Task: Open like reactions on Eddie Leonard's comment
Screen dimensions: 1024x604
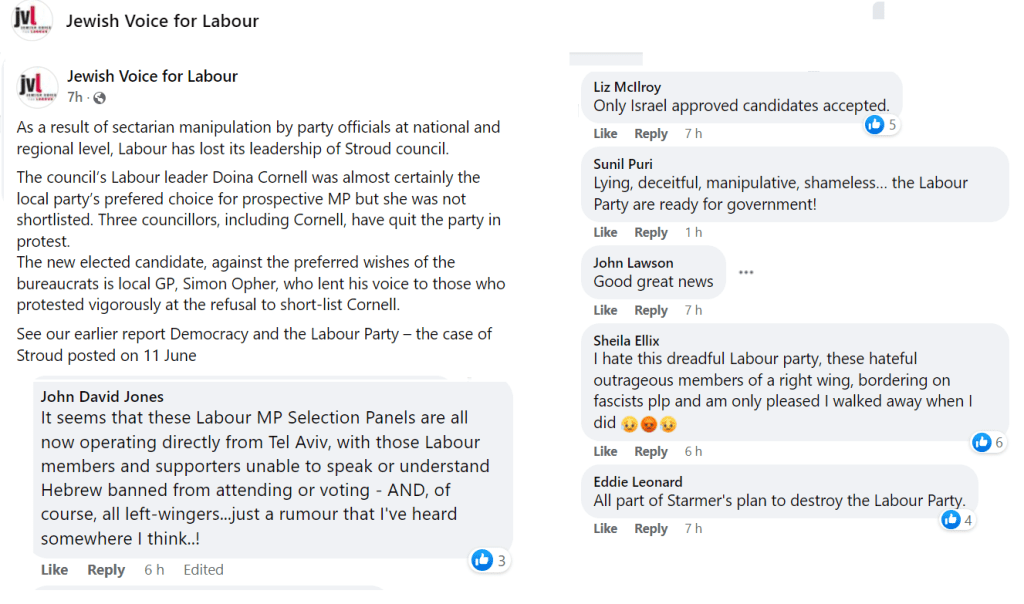Action: [957, 520]
